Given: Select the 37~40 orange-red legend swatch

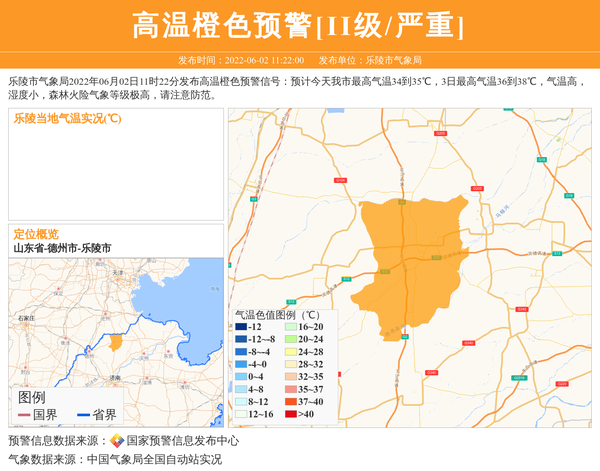Looking at the screenshot, I should [x=289, y=402].
